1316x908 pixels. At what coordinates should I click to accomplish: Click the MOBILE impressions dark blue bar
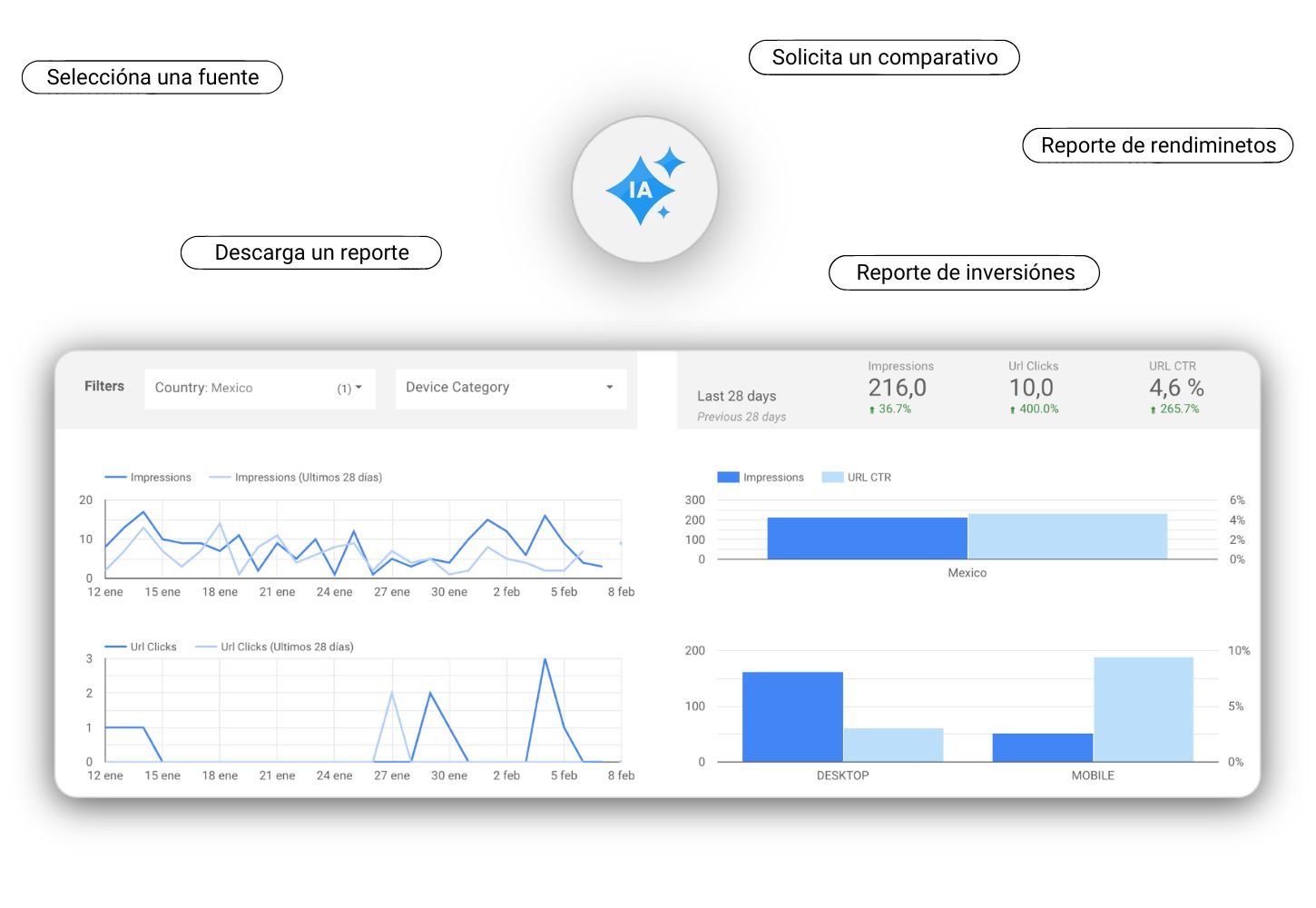[1042, 747]
